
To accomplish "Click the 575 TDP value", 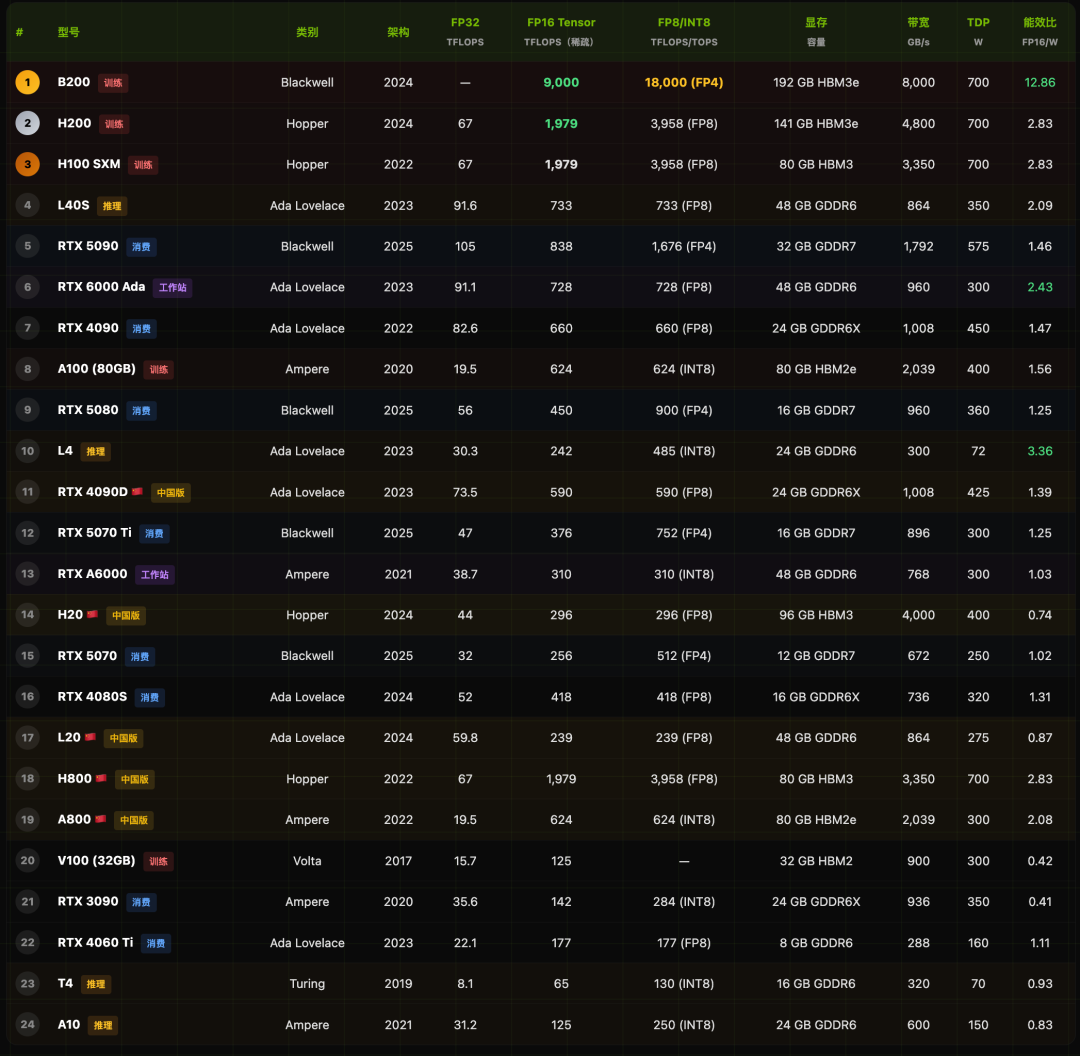I will point(978,247).
